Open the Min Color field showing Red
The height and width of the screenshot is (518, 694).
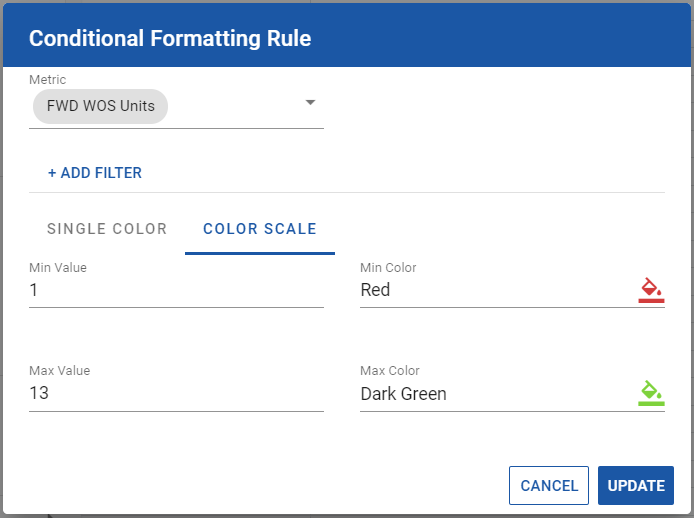point(498,290)
